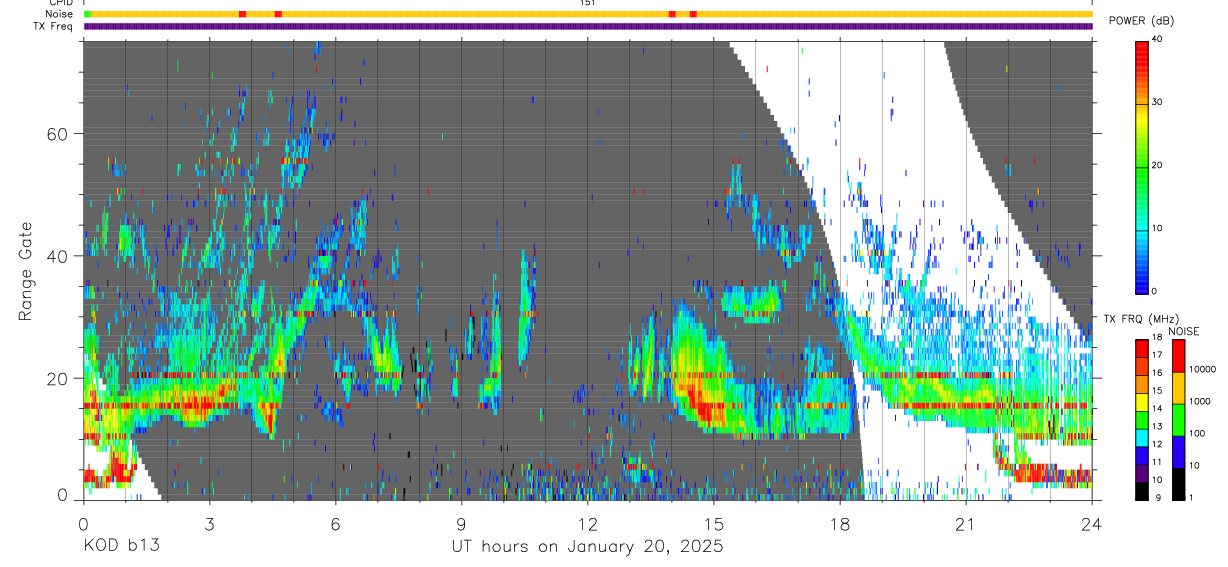Click the TX FRQ (MHz) color scale bar

1142,420
